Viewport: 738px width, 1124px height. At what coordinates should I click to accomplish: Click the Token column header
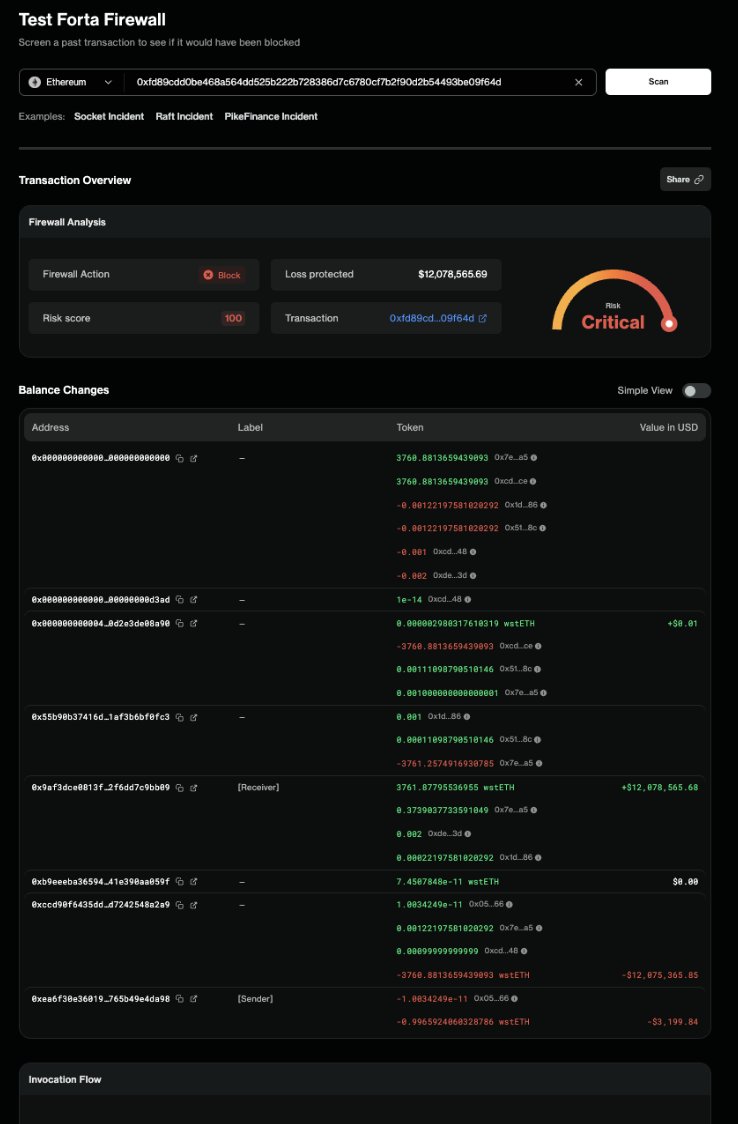[410, 427]
